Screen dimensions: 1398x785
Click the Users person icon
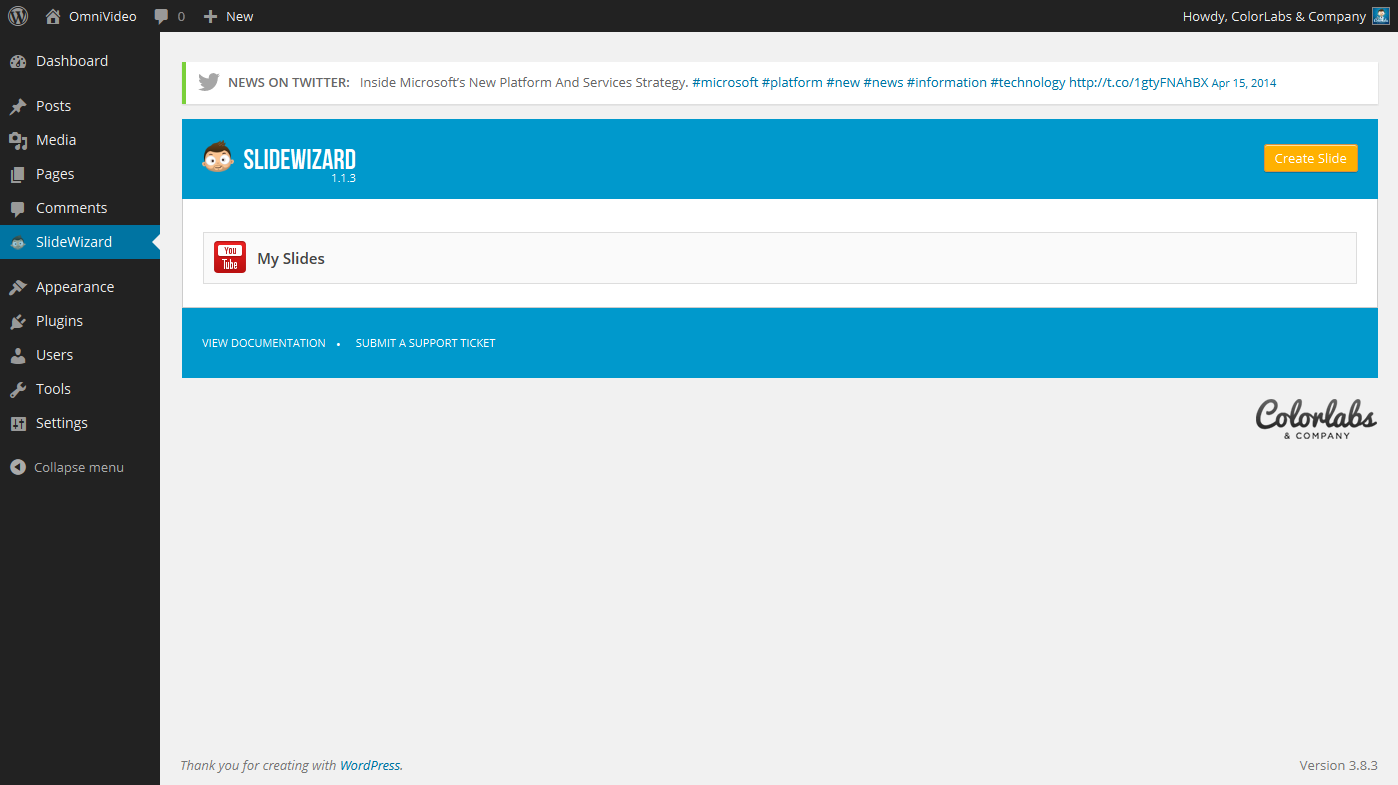[x=18, y=355]
